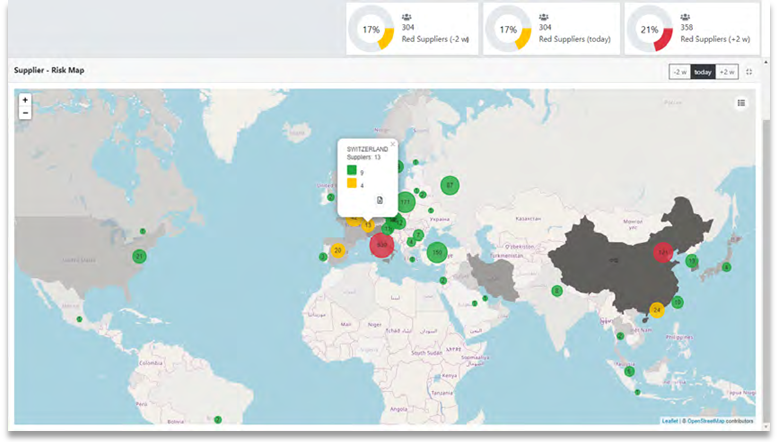Open the OpenStreetMap contributors link
Image resolution: width=778 pixels, height=442 pixels.
720,421
